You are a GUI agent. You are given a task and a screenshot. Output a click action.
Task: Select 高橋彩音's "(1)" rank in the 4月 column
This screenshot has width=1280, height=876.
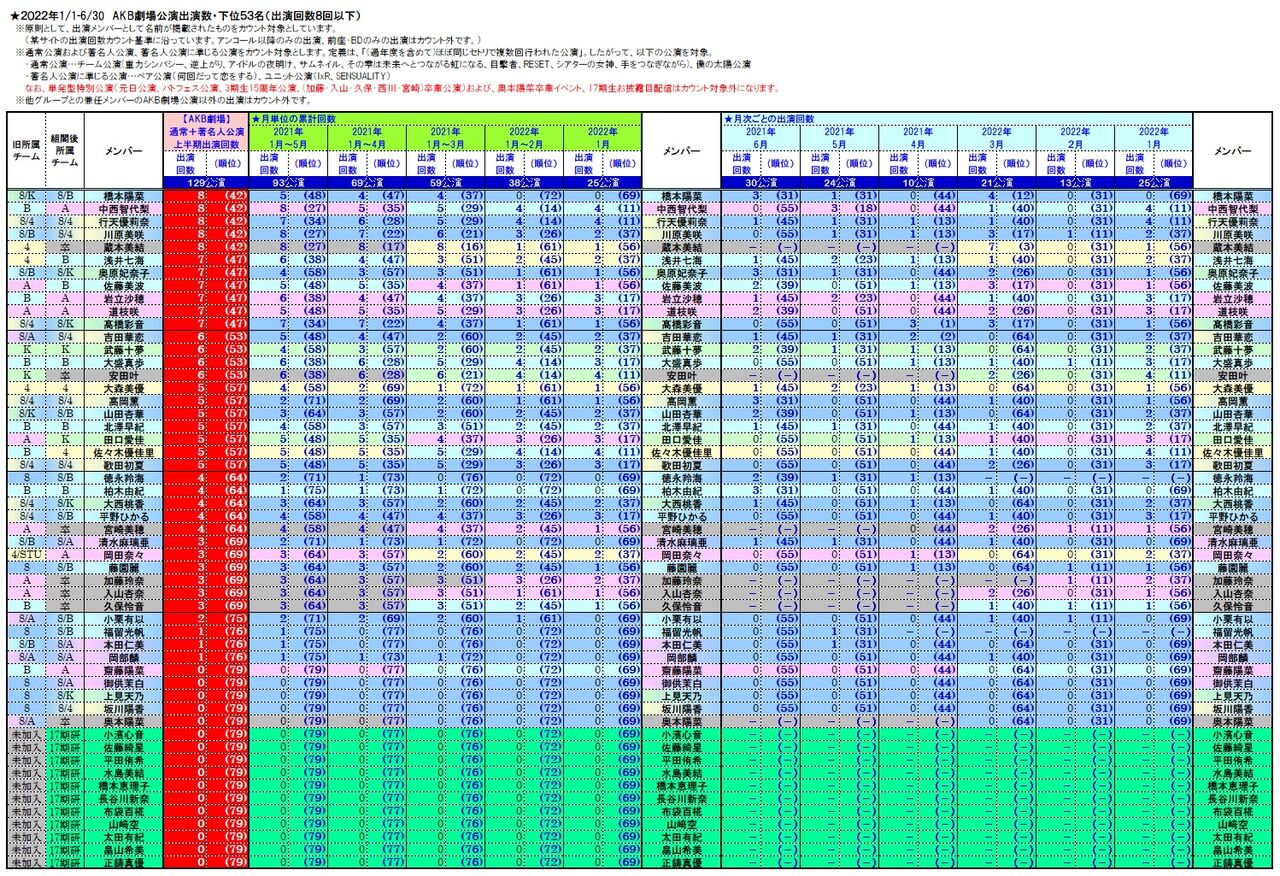939,325
